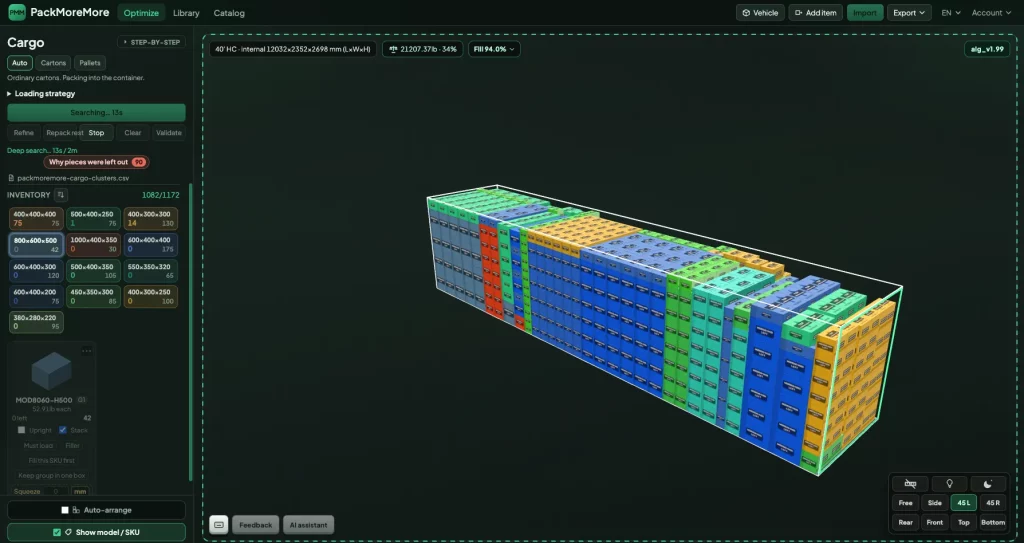Switch to the Library tab
The width and height of the screenshot is (1024, 543).
pyautogui.click(x=186, y=12)
